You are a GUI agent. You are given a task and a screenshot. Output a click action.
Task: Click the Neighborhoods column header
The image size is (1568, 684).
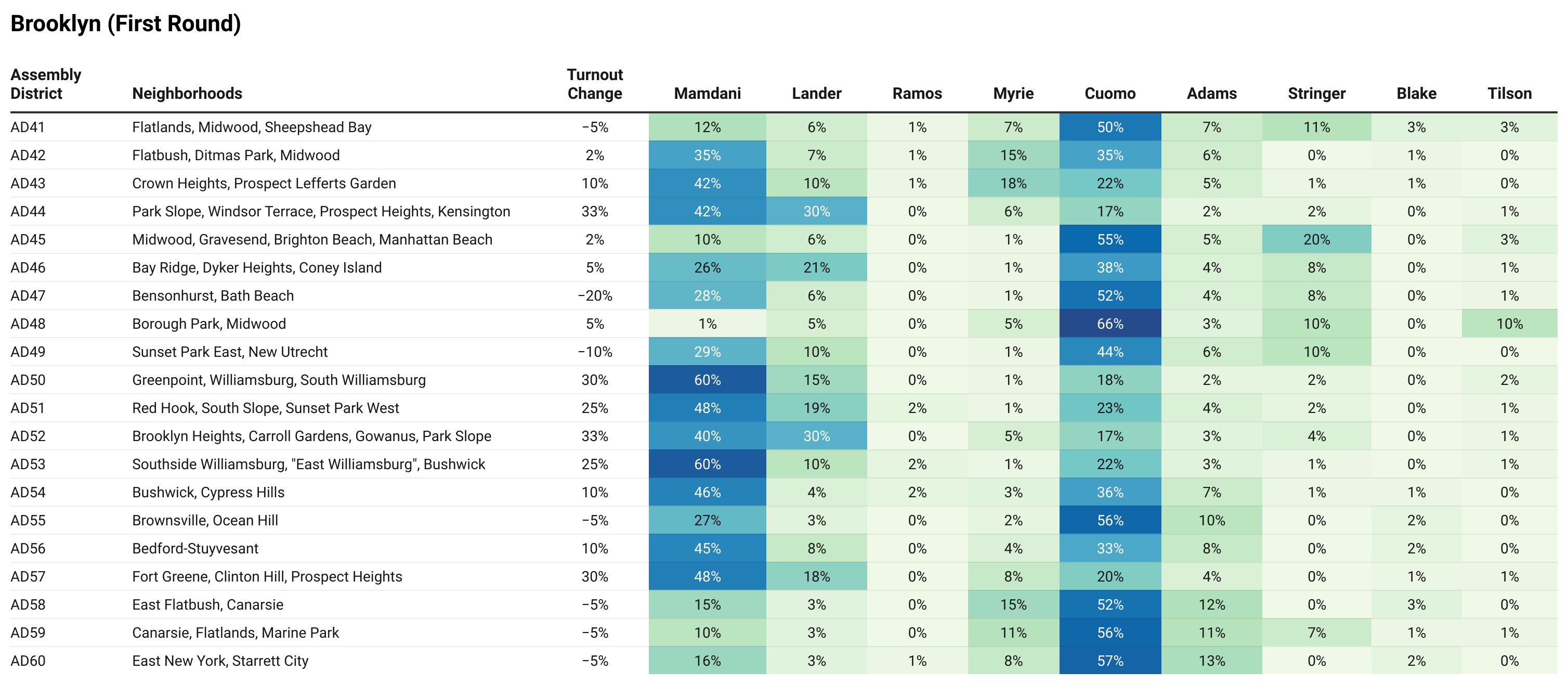click(187, 93)
